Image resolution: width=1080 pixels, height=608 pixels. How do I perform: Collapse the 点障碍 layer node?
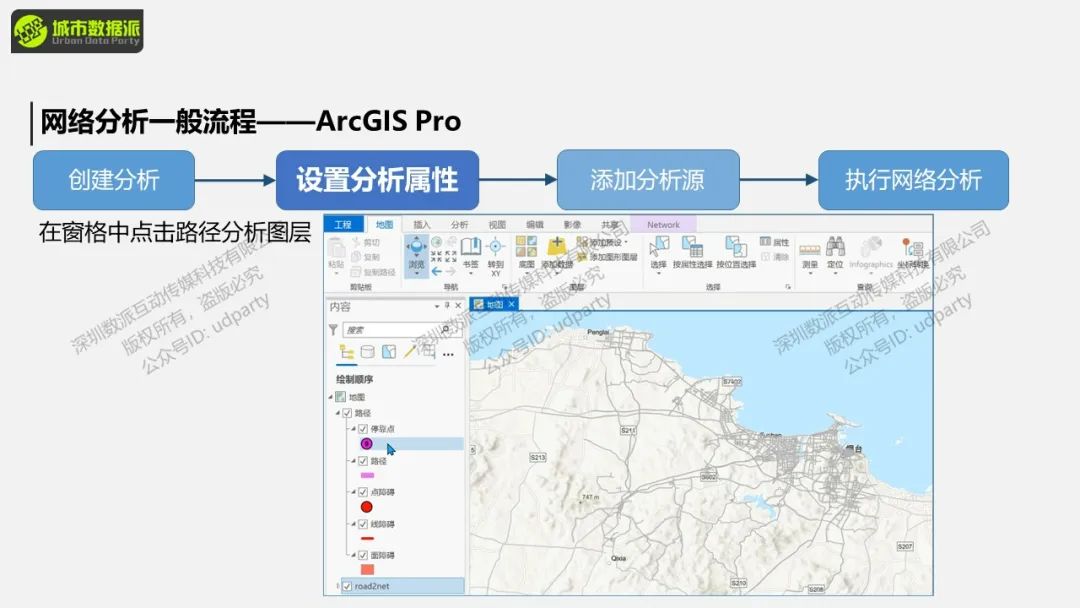(354, 492)
